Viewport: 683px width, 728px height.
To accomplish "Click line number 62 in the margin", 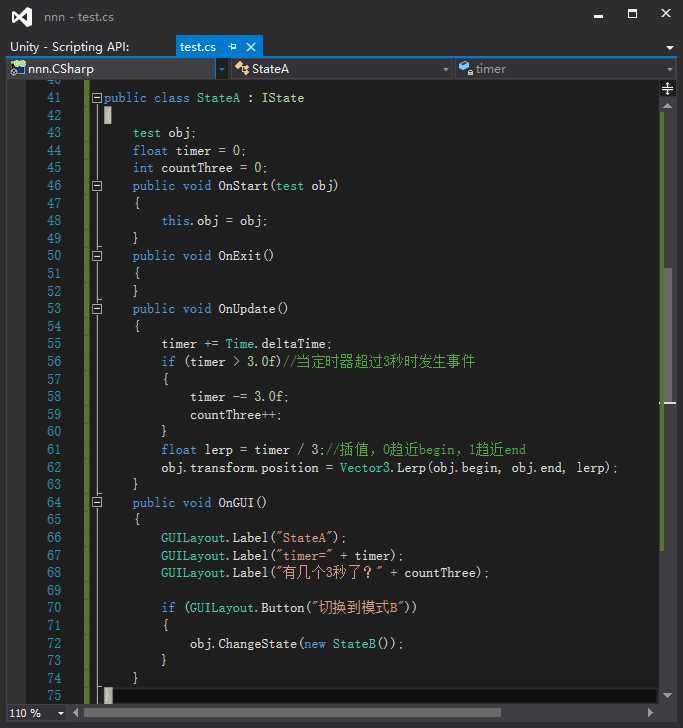I will pyautogui.click(x=54, y=467).
